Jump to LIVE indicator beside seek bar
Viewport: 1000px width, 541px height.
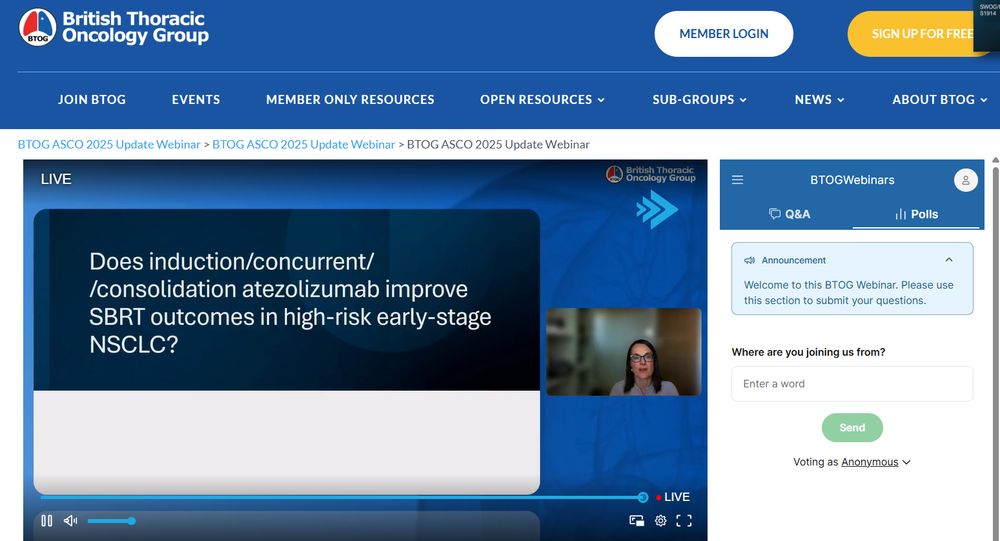pos(673,497)
